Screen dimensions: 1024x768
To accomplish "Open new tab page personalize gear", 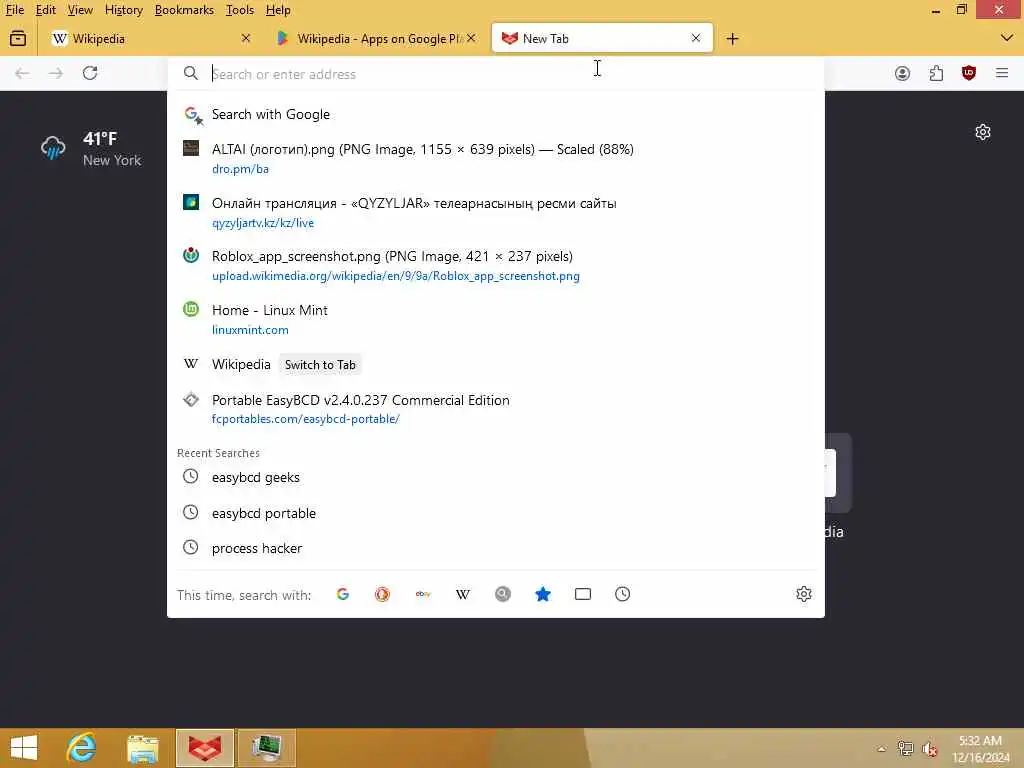I will [x=983, y=133].
